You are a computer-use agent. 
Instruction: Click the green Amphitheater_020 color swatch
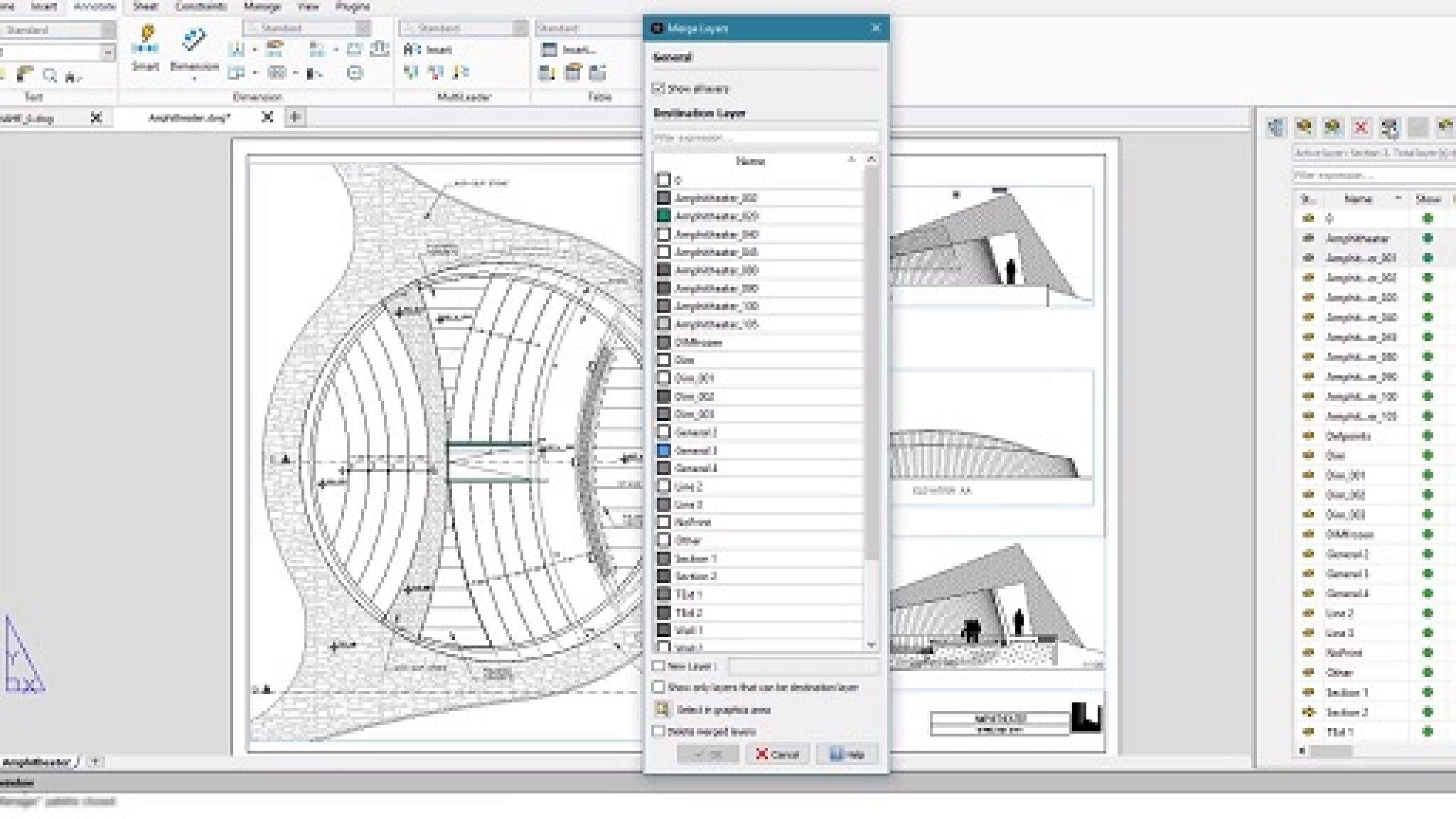(x=663, y=216)
